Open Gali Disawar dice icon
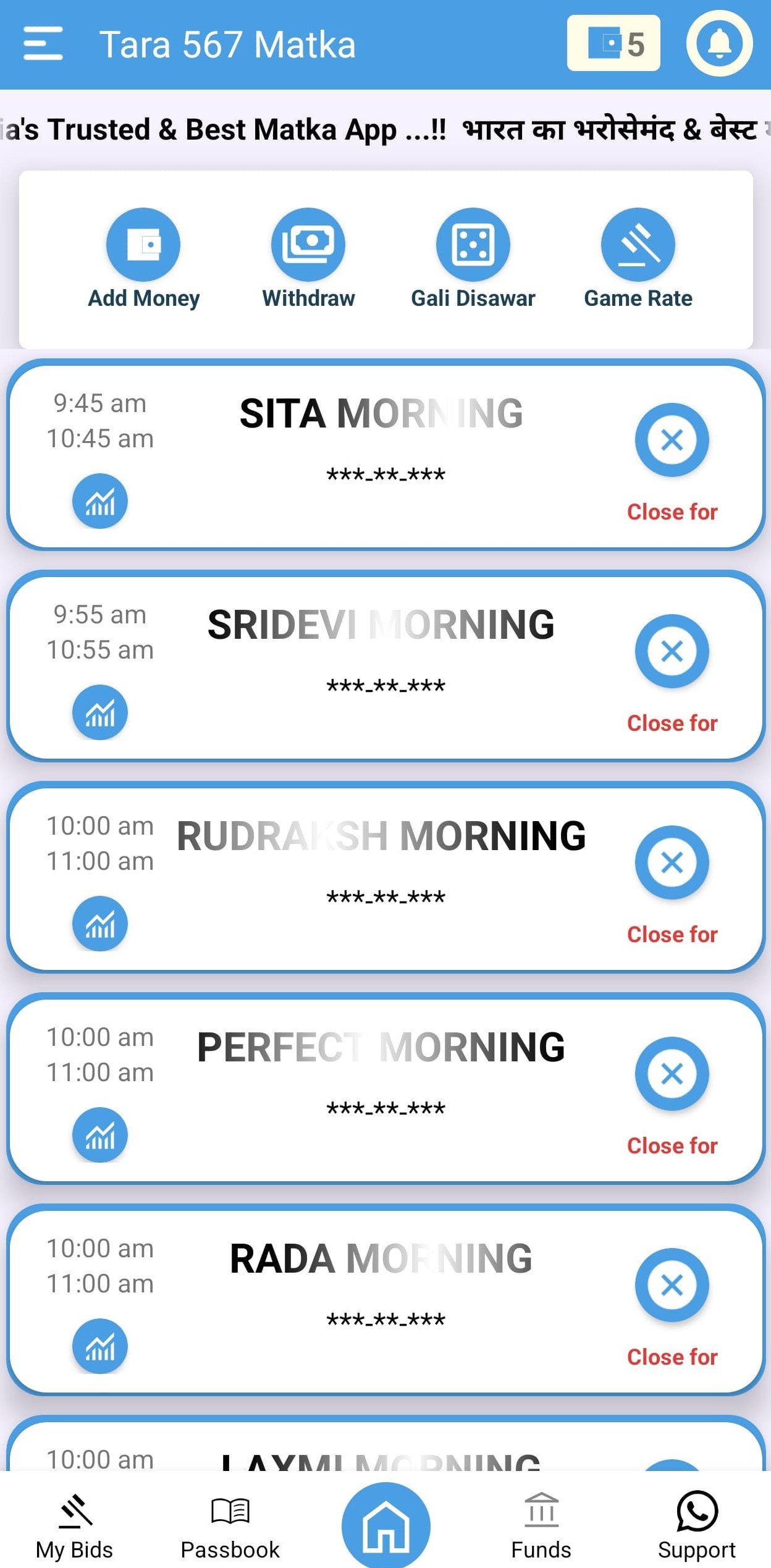The height and width of the screenshot is (1568, 771). point(473,245)
